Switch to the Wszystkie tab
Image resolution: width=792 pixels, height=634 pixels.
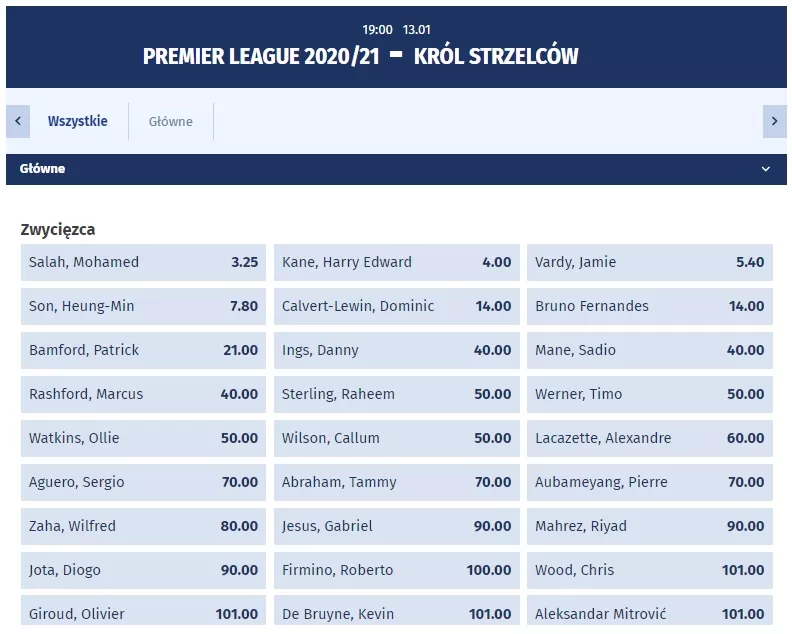tap(78, 121)
